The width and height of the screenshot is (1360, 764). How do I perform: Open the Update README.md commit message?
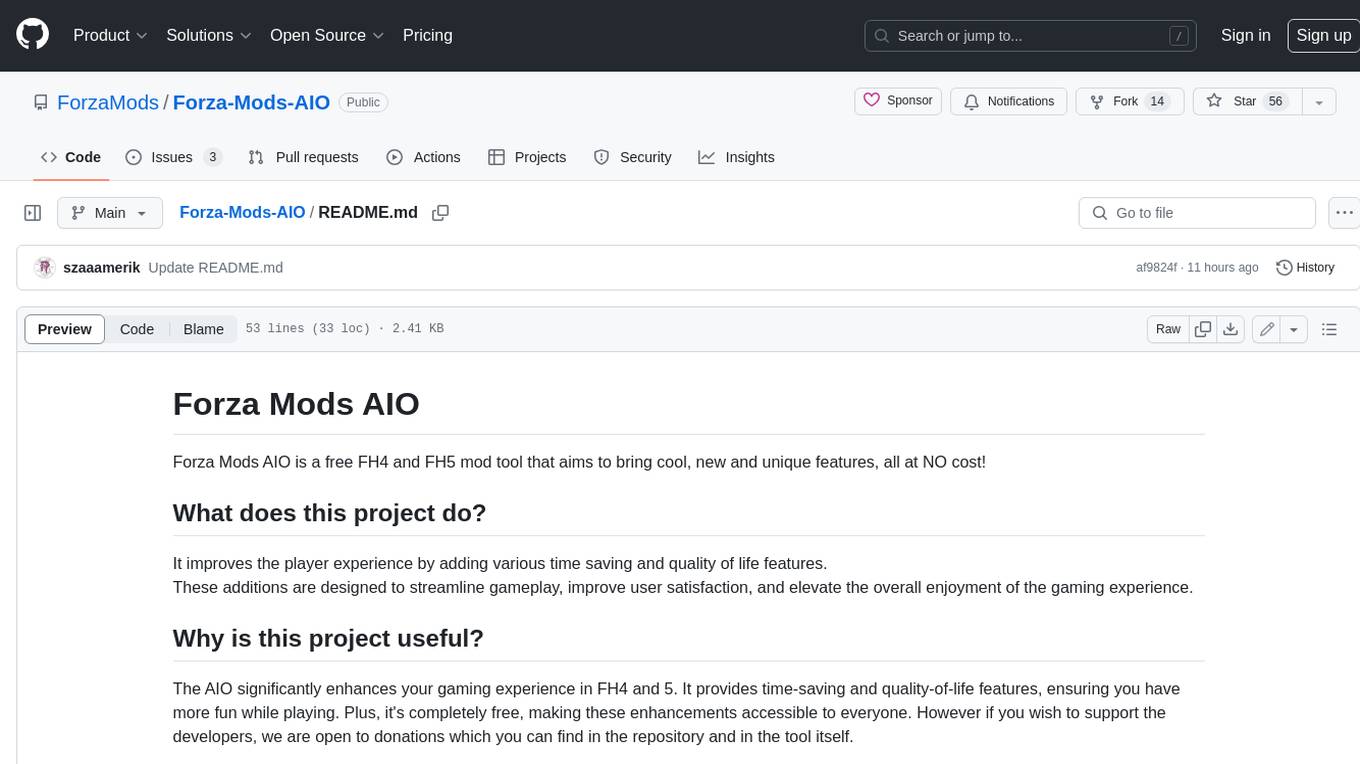click(x=215, y=267)
